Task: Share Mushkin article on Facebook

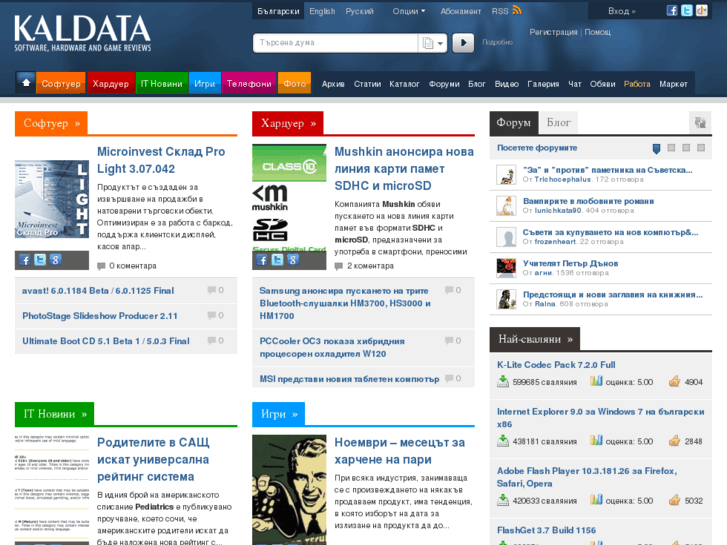Action: [262, 260]
